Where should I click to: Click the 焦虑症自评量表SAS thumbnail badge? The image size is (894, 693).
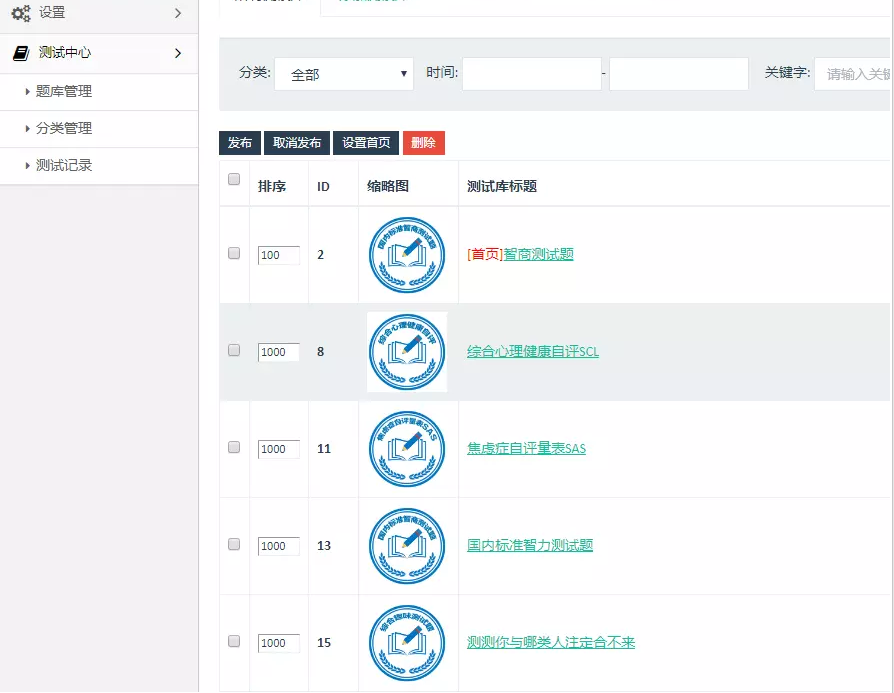[407, 449]
